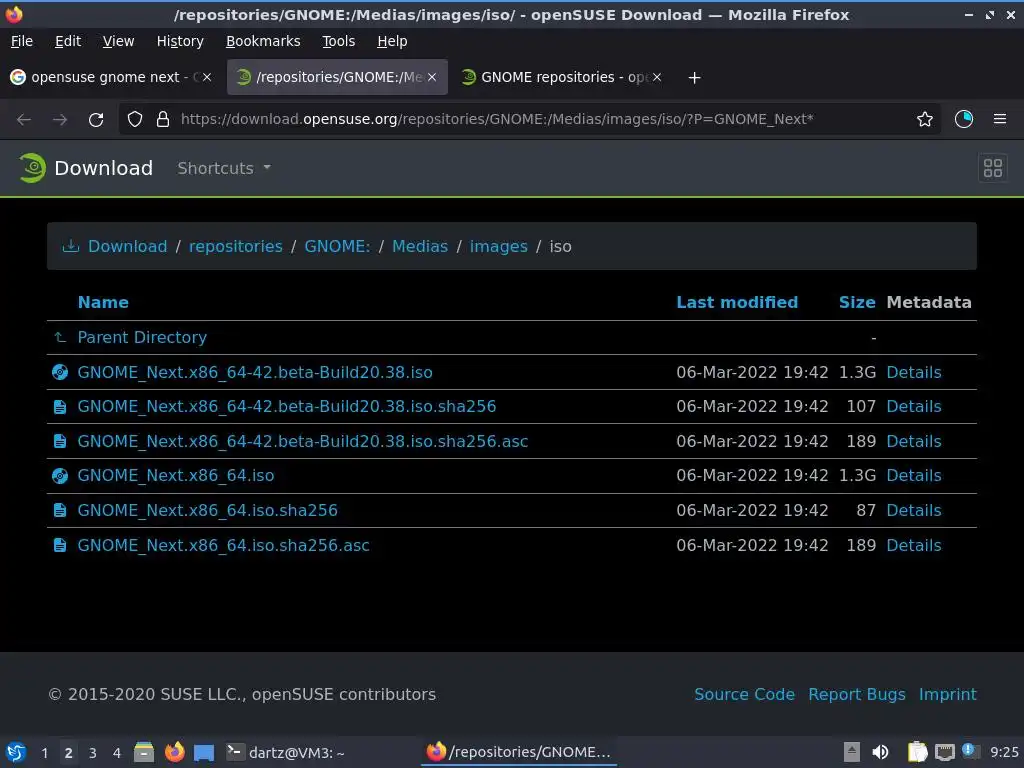Open the taskbar start menu icon
Image resolution: width=1024 pixels, height=768 pixels.
click(x=16, y=752)
